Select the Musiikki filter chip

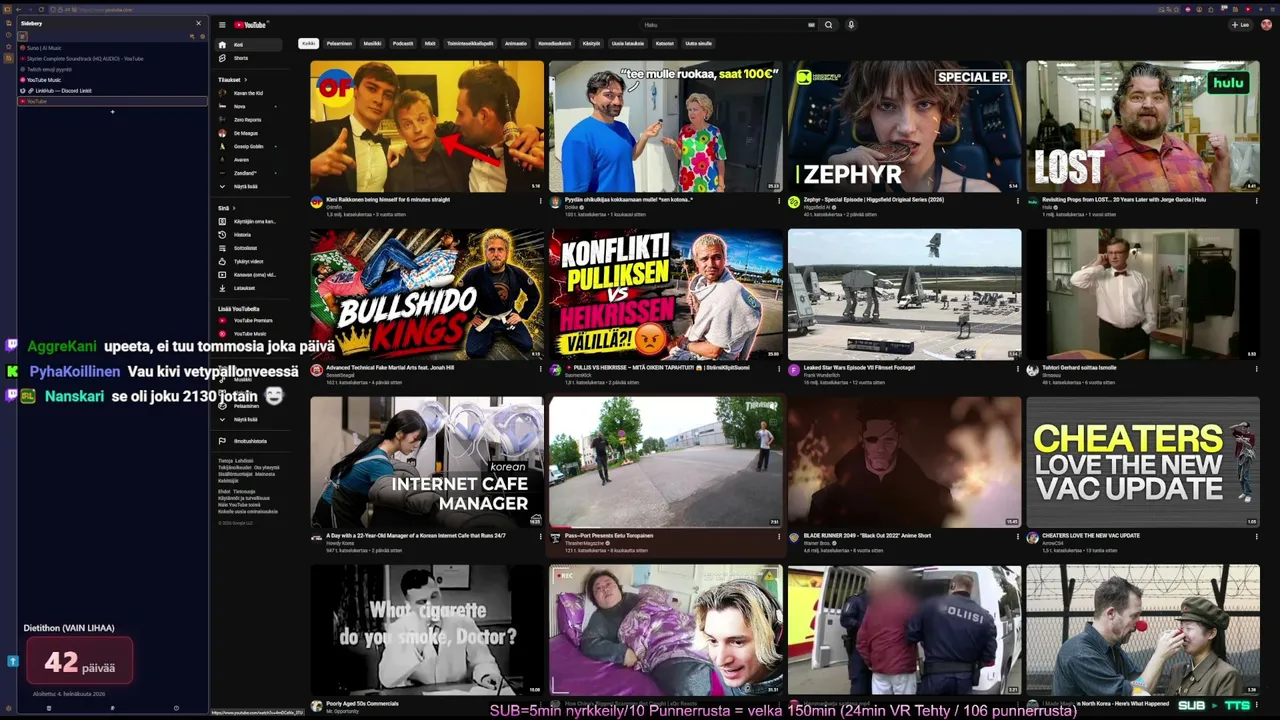click(x=372, y=44)
